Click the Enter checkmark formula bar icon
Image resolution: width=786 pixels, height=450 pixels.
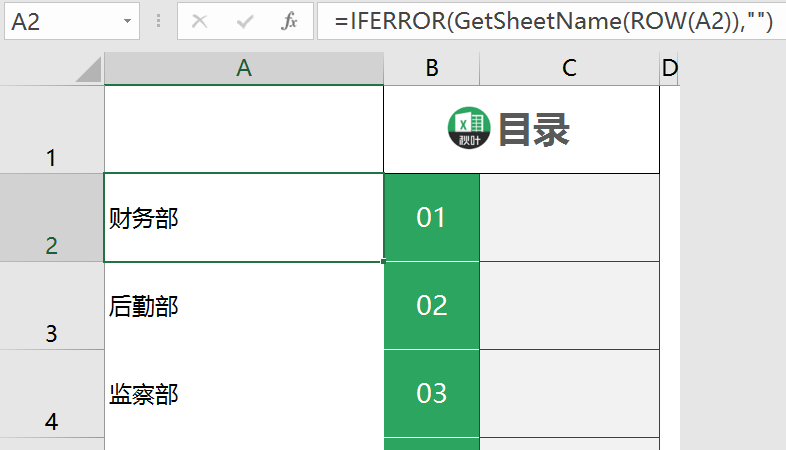pyautogui.click(x=245, y=21)
